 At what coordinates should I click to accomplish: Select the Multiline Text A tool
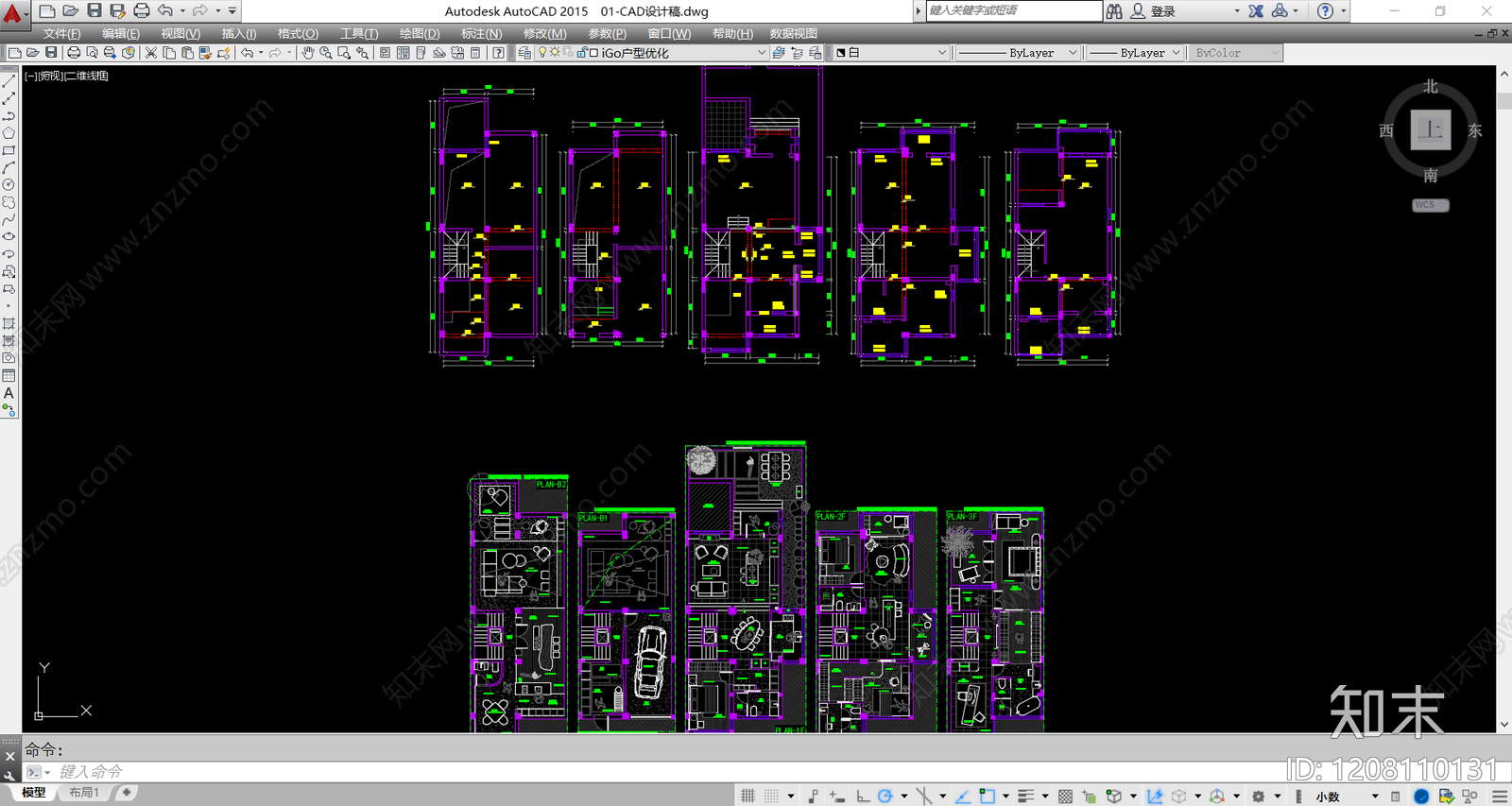pyautogui.click(x=9, y=393)
